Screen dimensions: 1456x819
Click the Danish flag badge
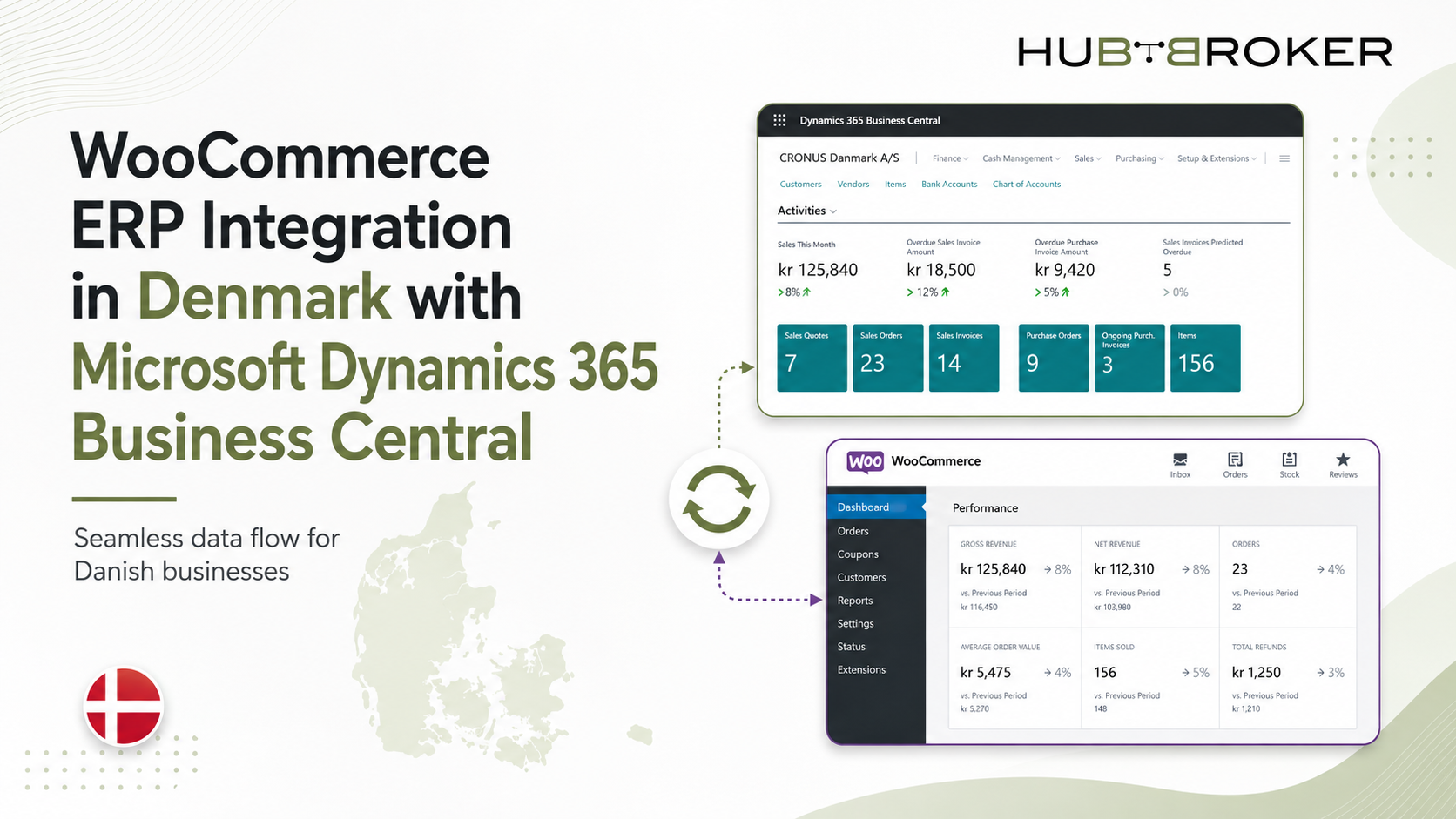pos(124,706)
